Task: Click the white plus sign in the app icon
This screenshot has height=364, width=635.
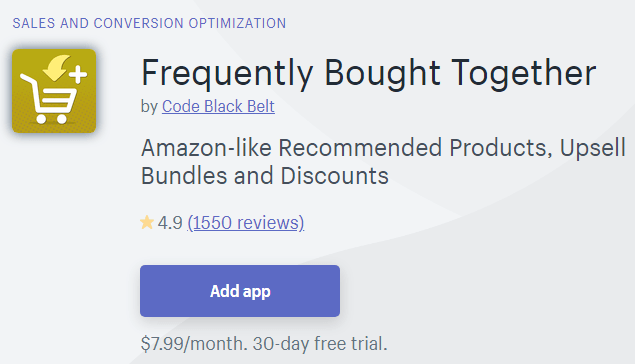Action: [x=78, y=75]
